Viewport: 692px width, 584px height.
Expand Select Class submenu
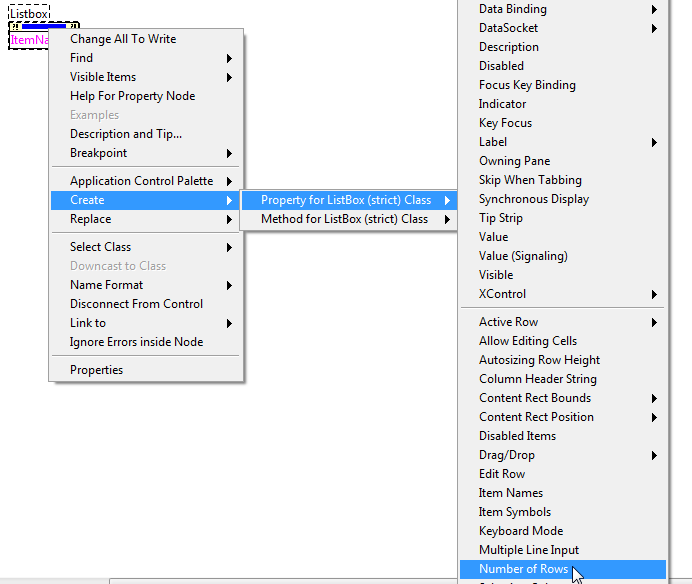[x=146, y=247]
